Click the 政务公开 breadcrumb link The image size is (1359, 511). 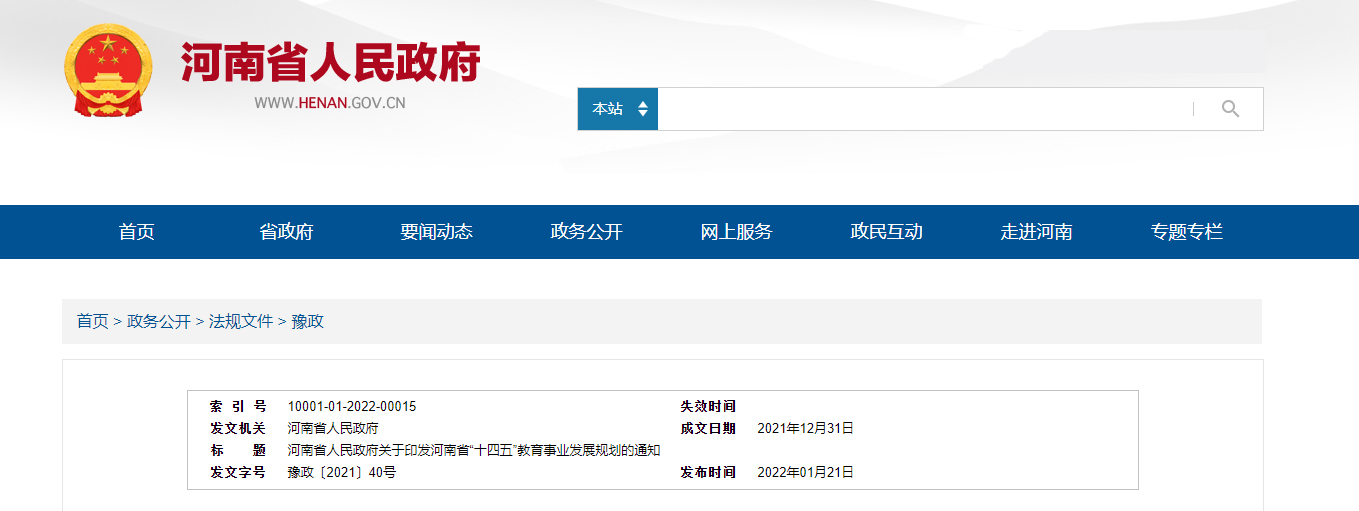coord(158,321)
